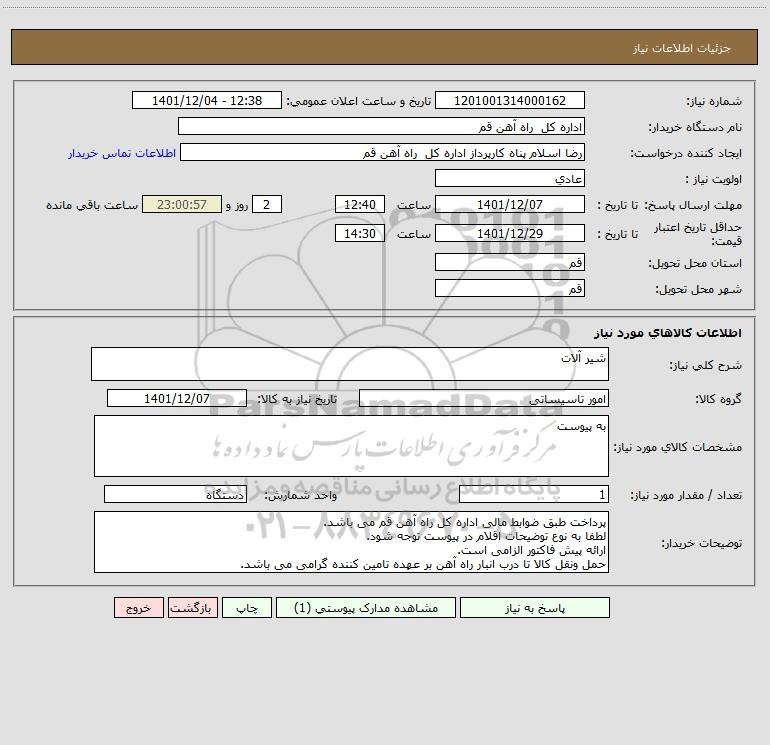Click the validity time field 14:30
The width and height of the screenshot is (770, 745).
point(359,234)
